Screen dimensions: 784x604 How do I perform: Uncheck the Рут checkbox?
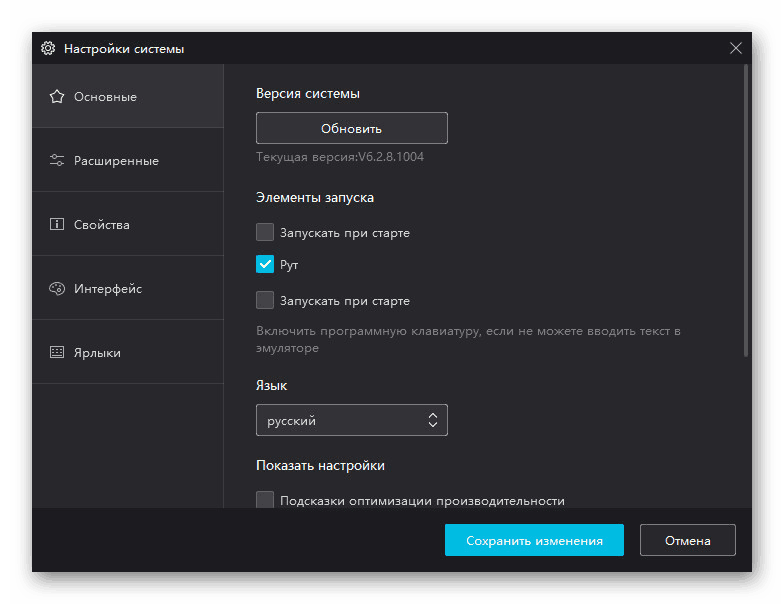tap(265, 265)
